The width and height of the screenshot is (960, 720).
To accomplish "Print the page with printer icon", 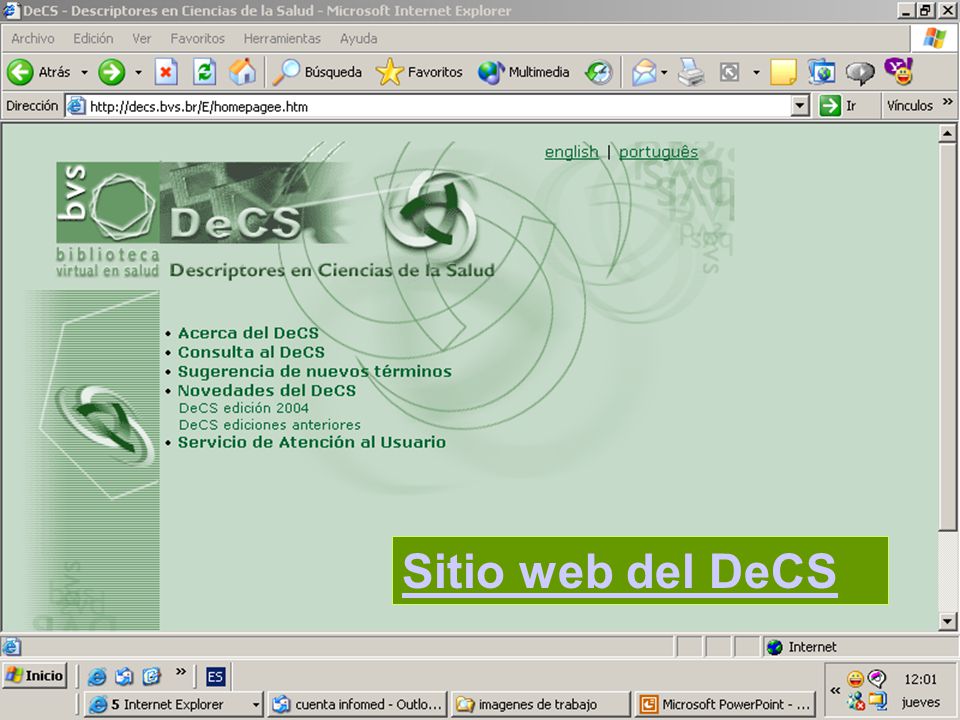I will (691, 72).
